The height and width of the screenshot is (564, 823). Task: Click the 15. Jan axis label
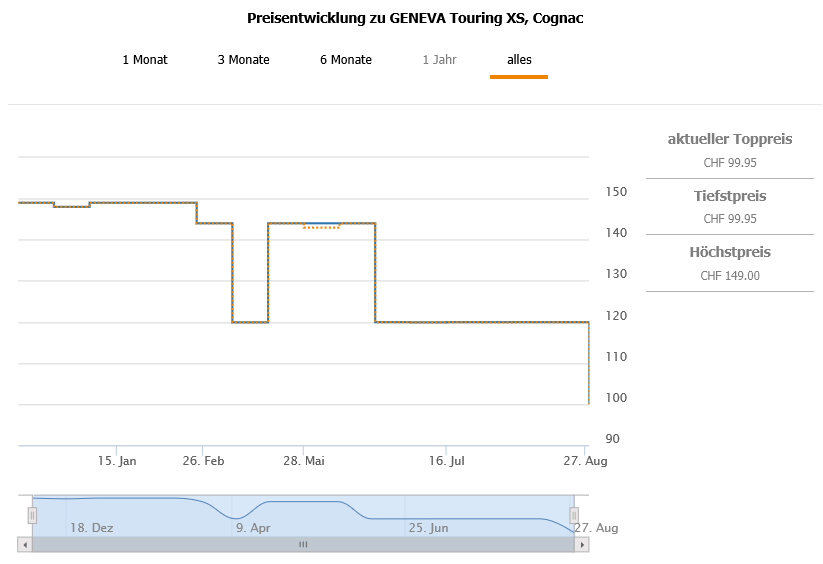[x=117, y=461]
